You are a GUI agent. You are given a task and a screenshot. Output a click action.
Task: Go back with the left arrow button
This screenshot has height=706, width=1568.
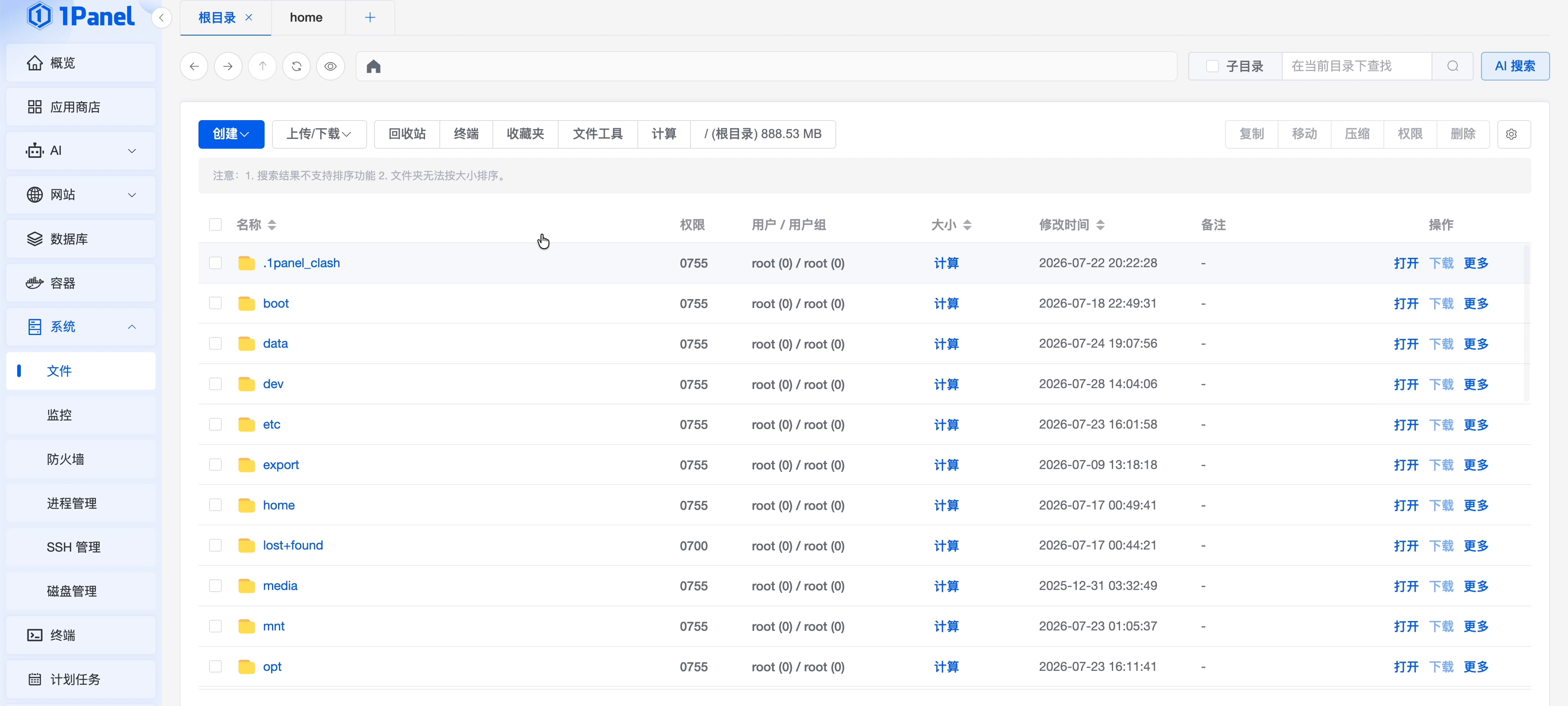(194, 67)
